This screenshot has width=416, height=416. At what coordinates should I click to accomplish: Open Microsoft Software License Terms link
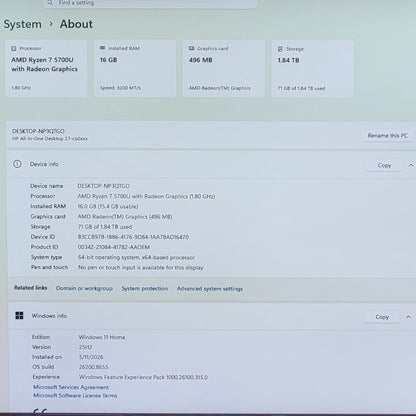[x=75, y=396]
